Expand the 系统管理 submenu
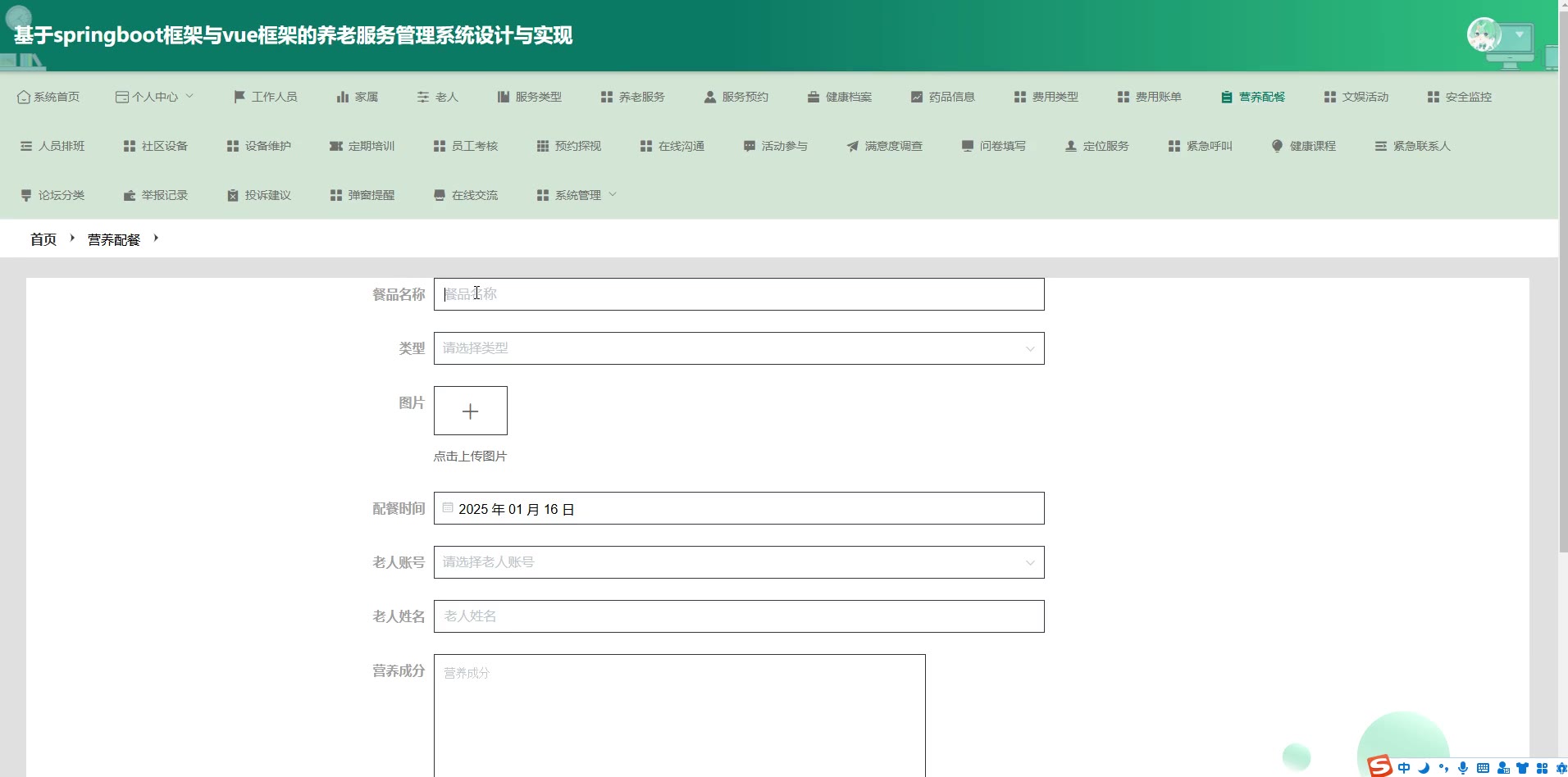Screen dimensions: 1568x777 577,195
